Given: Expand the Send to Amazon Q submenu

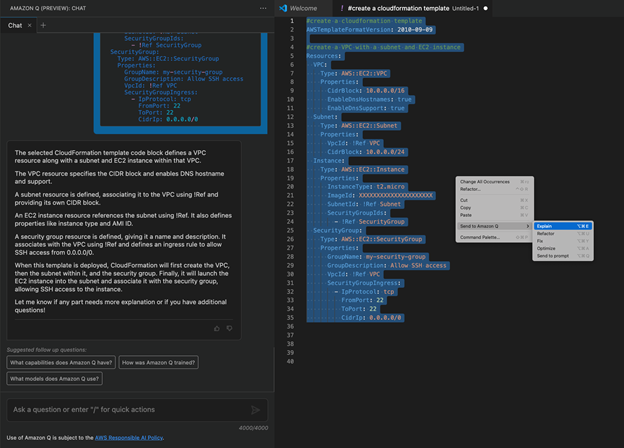Looking at the screenshot, I should click(x=494, y=226).
